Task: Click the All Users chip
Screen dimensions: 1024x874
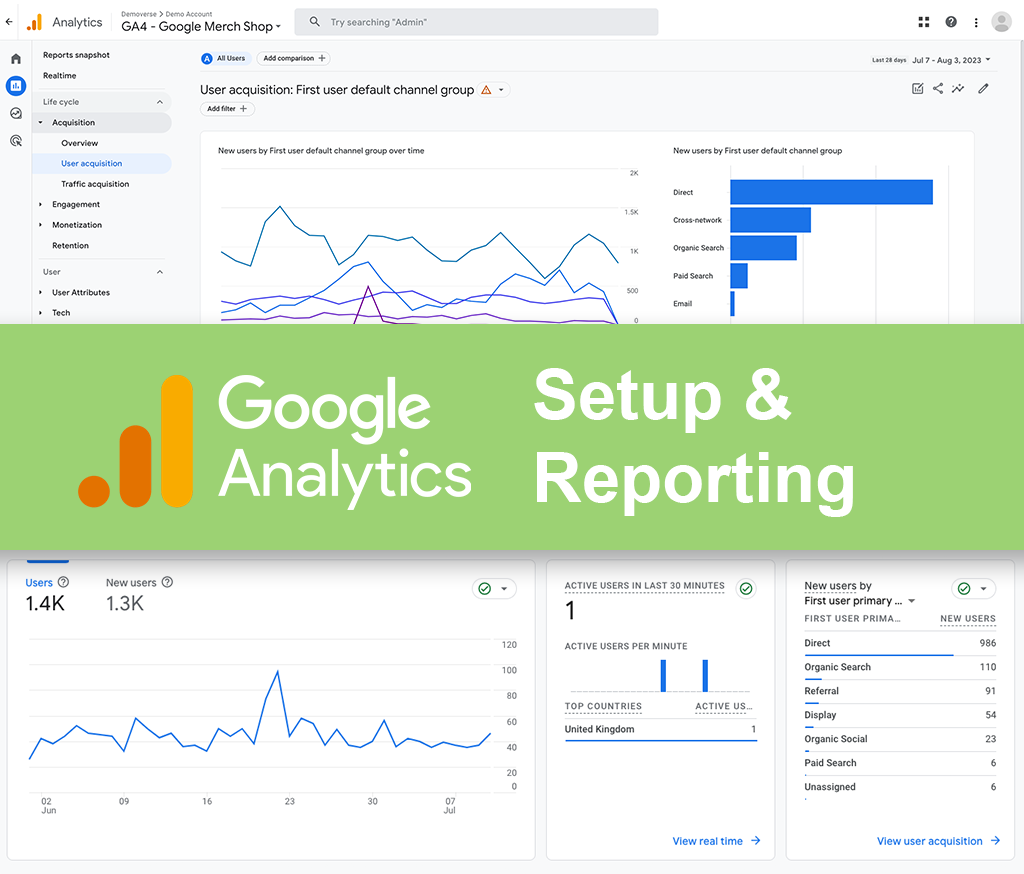Action: (x=226, y=59)
